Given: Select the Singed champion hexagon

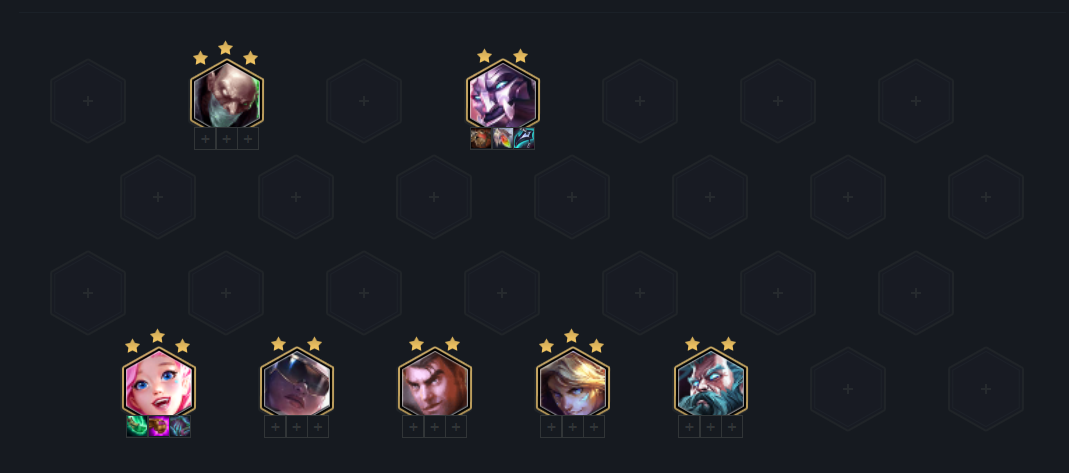Looking at the screenshot, I should point(227,95).
